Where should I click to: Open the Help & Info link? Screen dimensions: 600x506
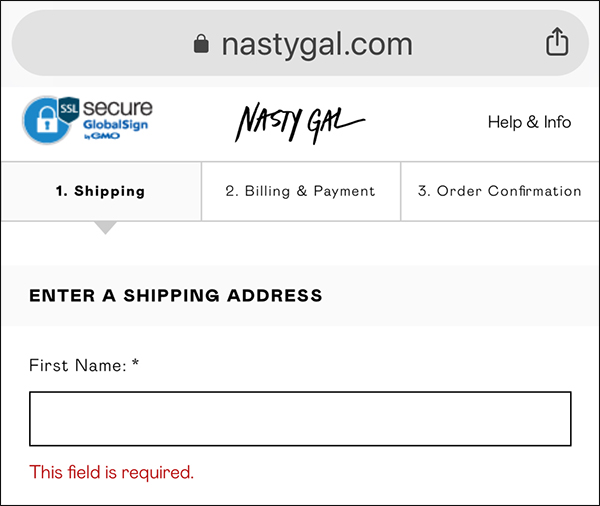coord(529,122)
